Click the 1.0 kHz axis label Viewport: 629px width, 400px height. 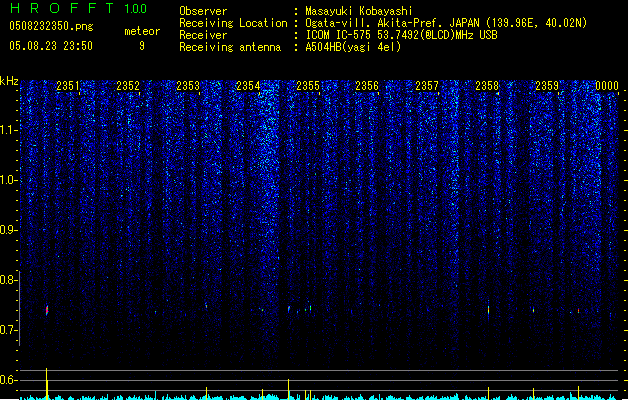pyautogui.click(x=8, y=180)
